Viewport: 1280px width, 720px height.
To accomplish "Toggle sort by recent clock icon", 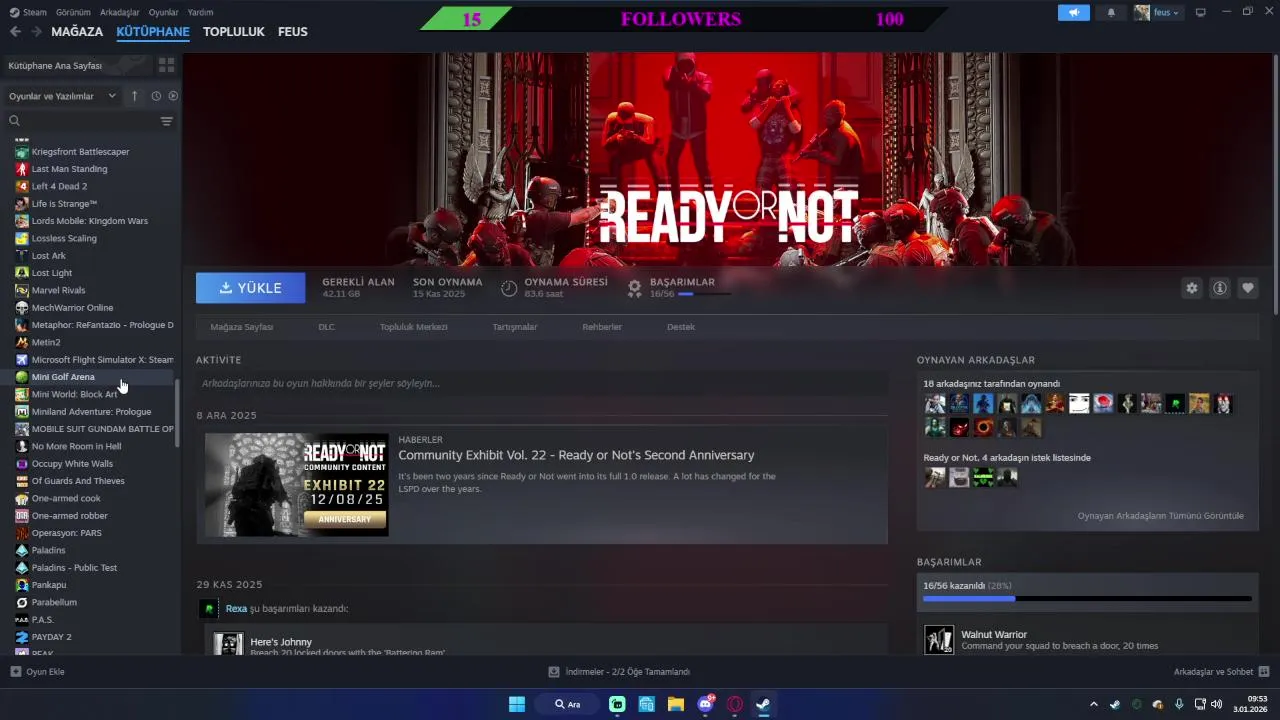I will coord(156,96).
